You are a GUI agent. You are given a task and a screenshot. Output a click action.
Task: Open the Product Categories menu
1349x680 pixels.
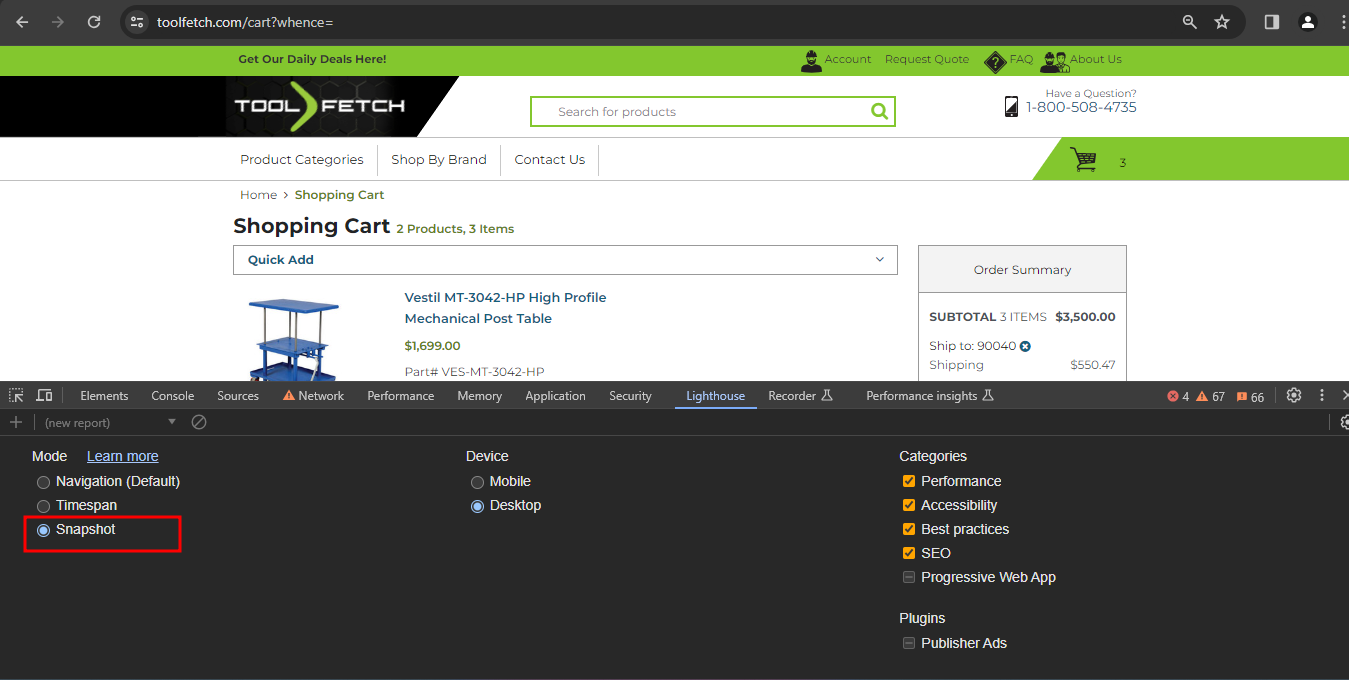click(302, 160)
